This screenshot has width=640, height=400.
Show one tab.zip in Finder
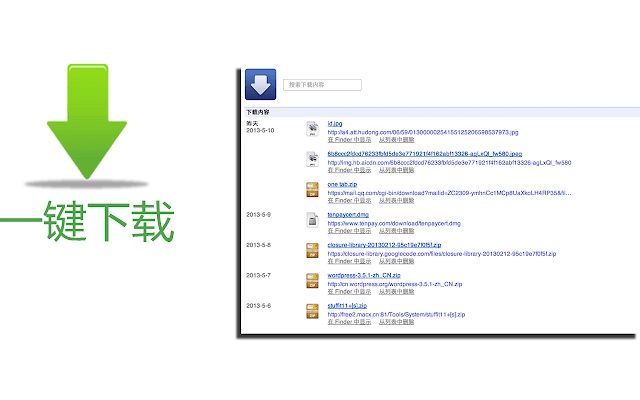[x=349, y=200]
